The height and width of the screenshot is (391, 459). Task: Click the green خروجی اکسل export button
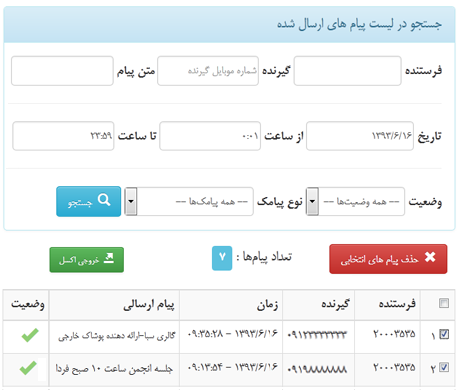click(87, 260)
